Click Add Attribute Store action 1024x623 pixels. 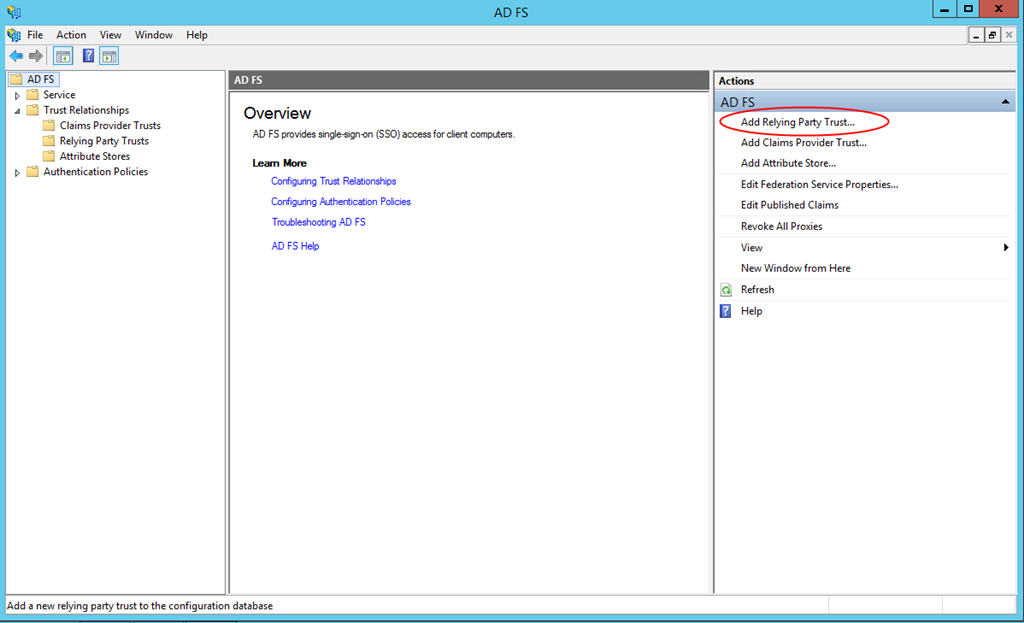coord(788,163)
